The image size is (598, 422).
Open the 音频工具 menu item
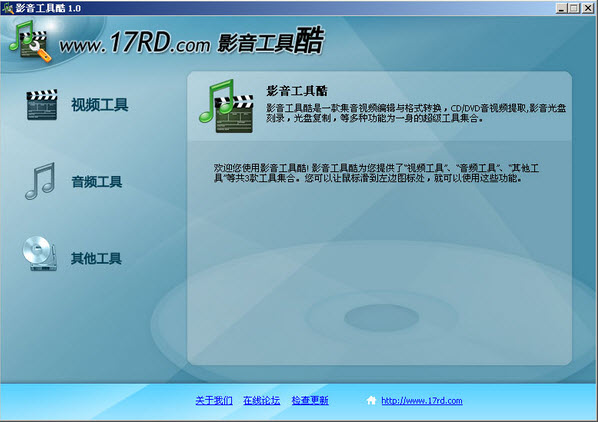coord(97,182)
